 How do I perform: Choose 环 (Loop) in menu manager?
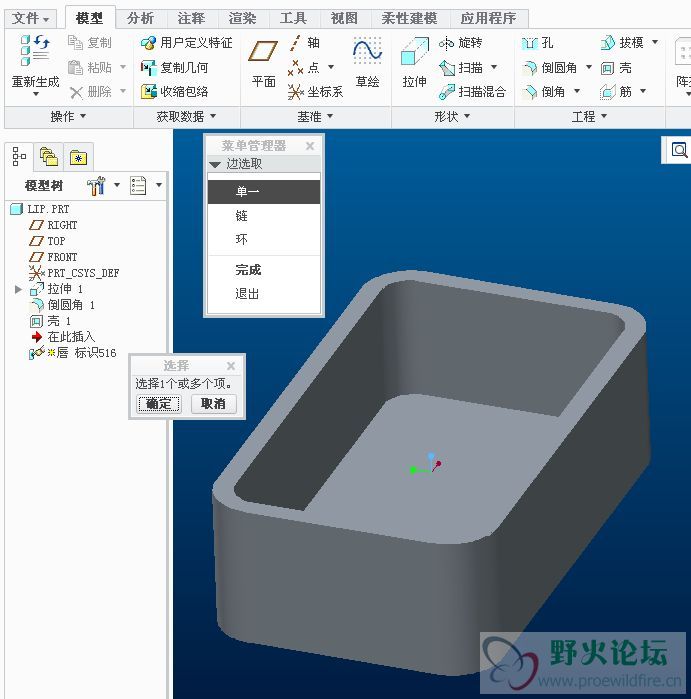coord(264,239)
